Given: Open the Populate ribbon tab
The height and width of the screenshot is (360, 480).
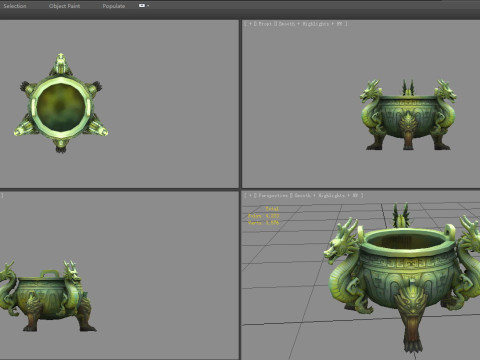Looking at the screenshot, I should (114, 6).
